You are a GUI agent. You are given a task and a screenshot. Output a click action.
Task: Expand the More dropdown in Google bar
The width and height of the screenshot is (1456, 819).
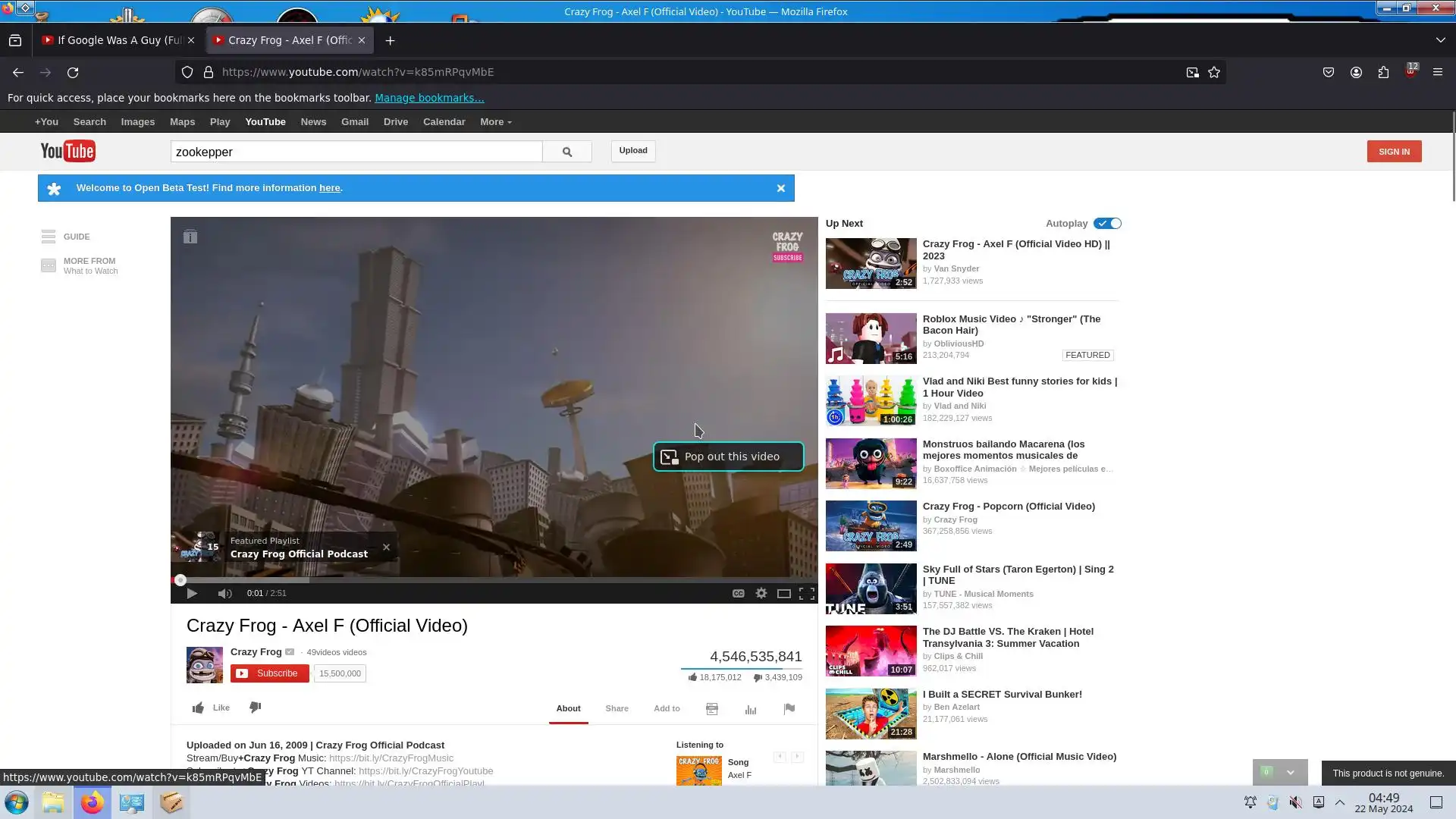(x=495, y=122)
